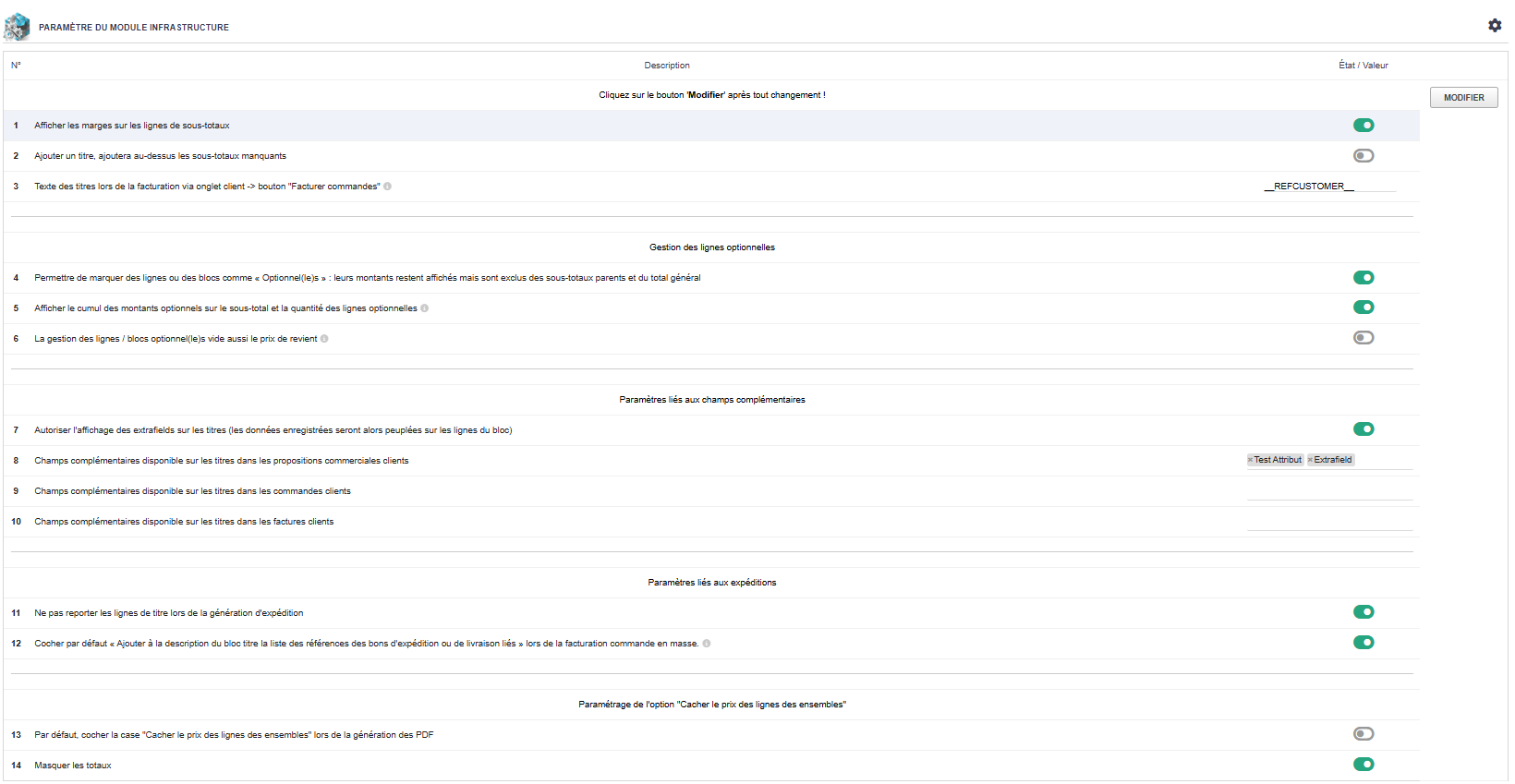1515x784 pixels.
Task: Click "Masquer les totaux" row label
Action: click(x=73, y=766)
